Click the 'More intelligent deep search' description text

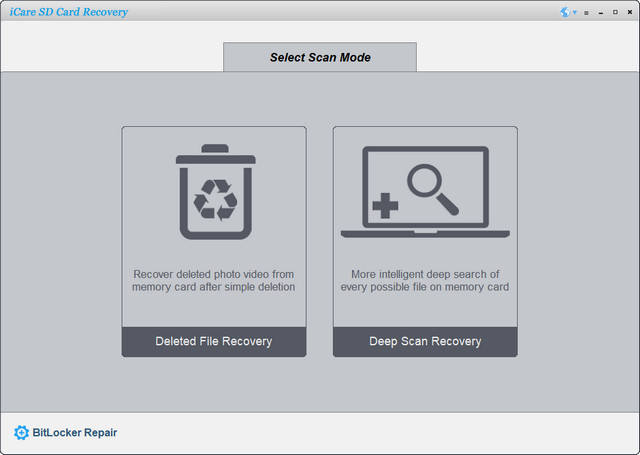pyautogui.click(x=425, y=280)
